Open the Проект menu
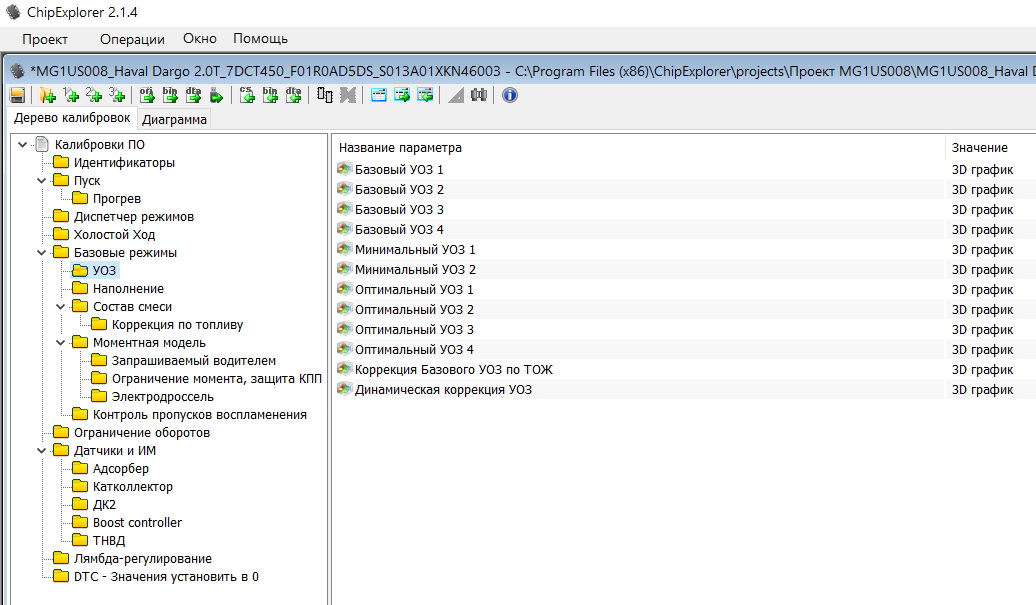Viewport: 1036px width, 605px height. point(45,39)
